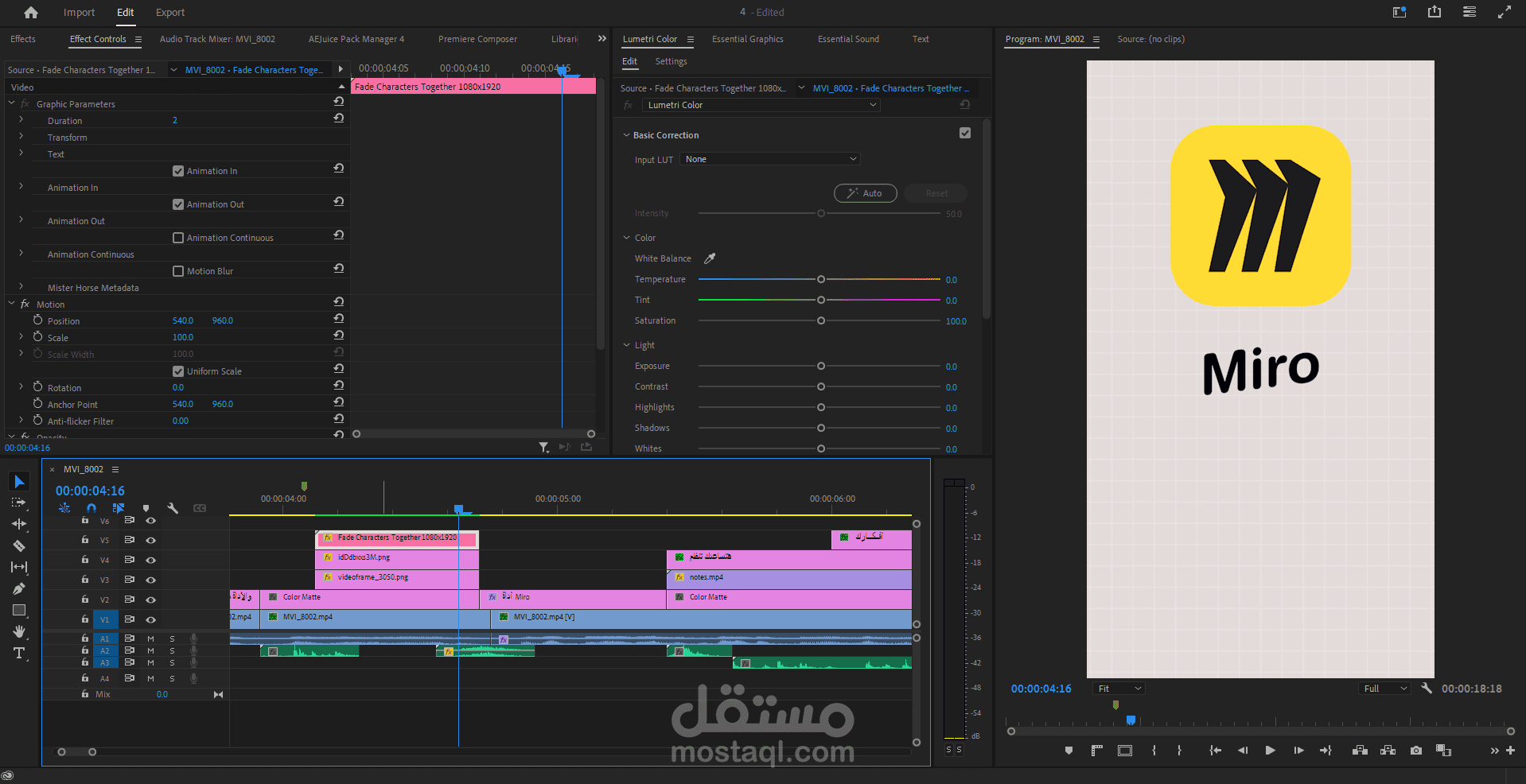The height and width of the screenshot is (784, 1526).
Task: Step back one frame in Program Monitor
Action: click(1243, 750)
